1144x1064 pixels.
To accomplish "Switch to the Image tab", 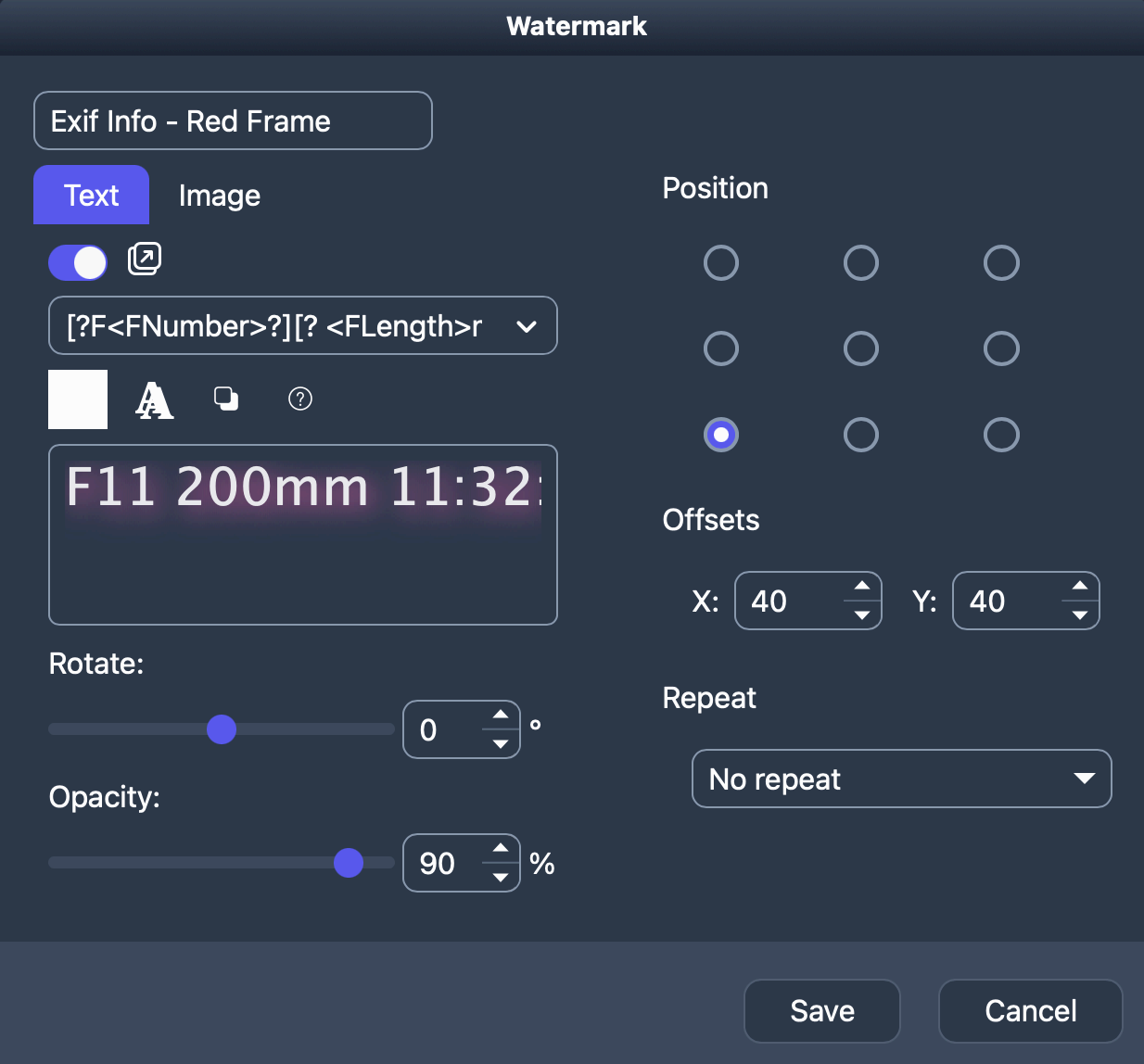I will [219, 196].
